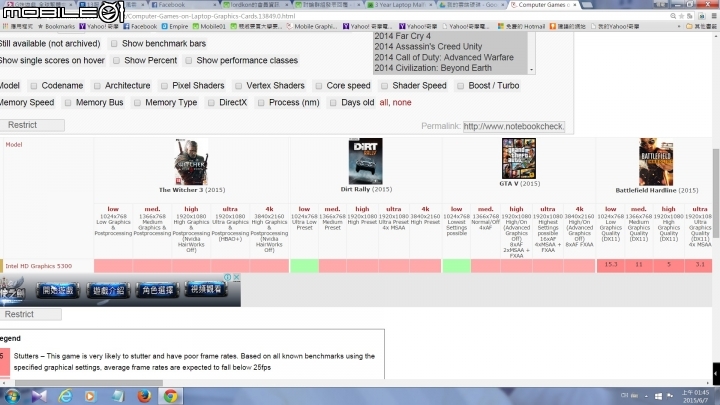
Task: Click the horizontal scrollbar thumb
Action: point(89,383)
